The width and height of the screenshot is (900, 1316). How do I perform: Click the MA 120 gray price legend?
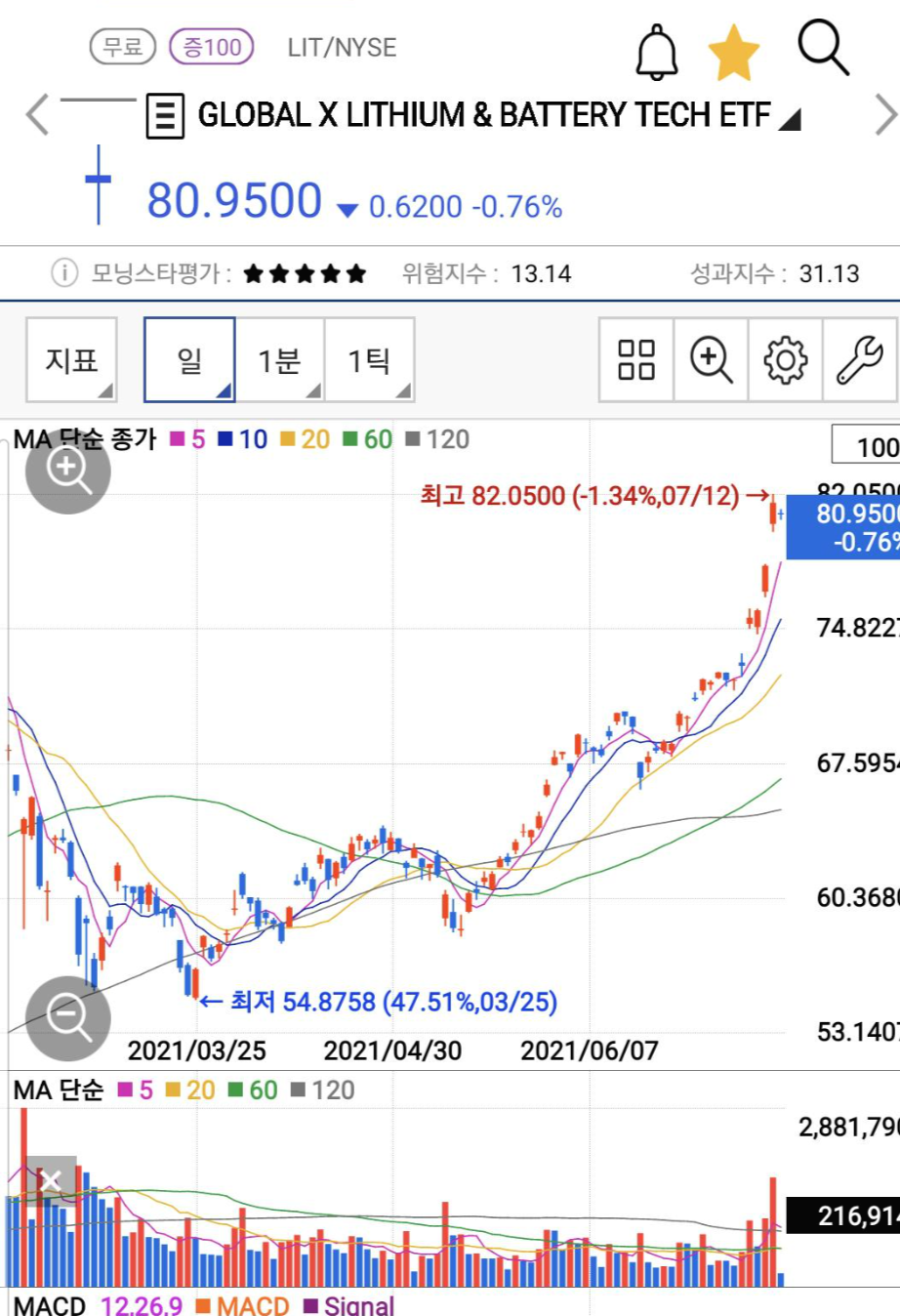coord(437,439)
